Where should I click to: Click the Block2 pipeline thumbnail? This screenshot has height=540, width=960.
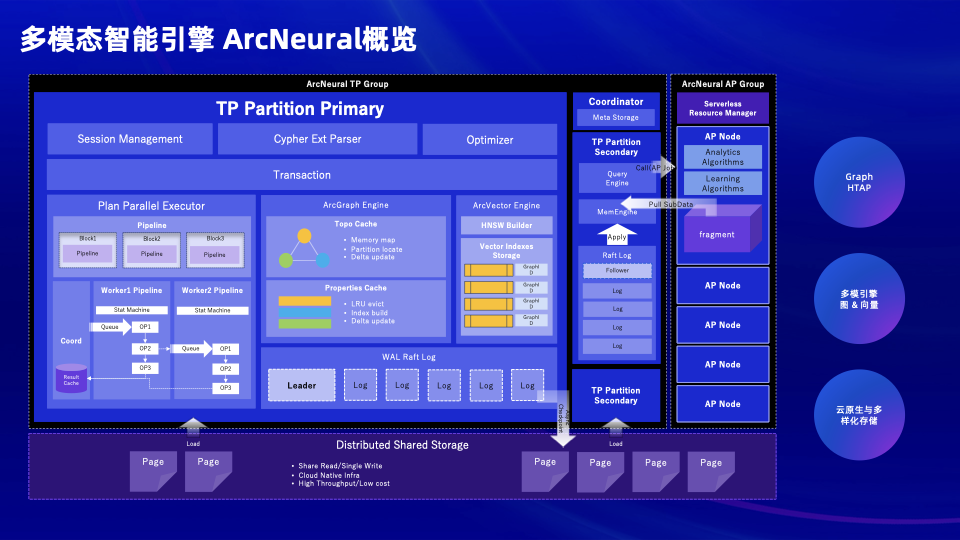tap(151, 250)
